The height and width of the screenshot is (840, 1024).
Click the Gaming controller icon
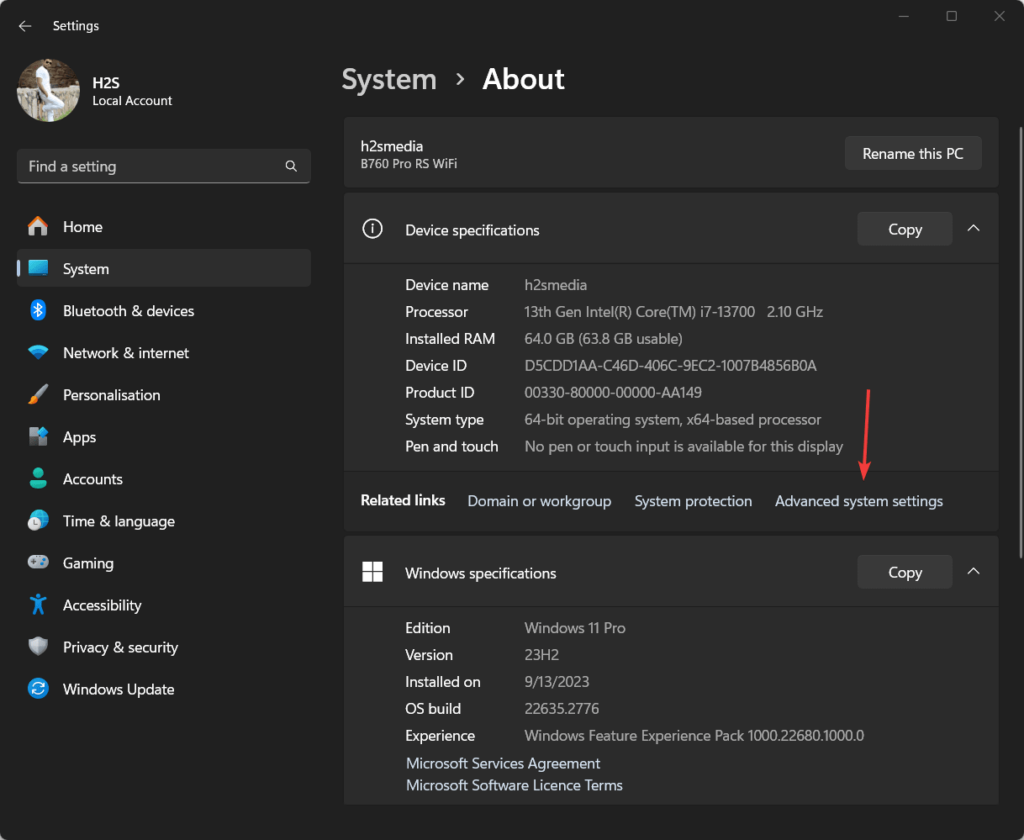[x=38, y=563]
